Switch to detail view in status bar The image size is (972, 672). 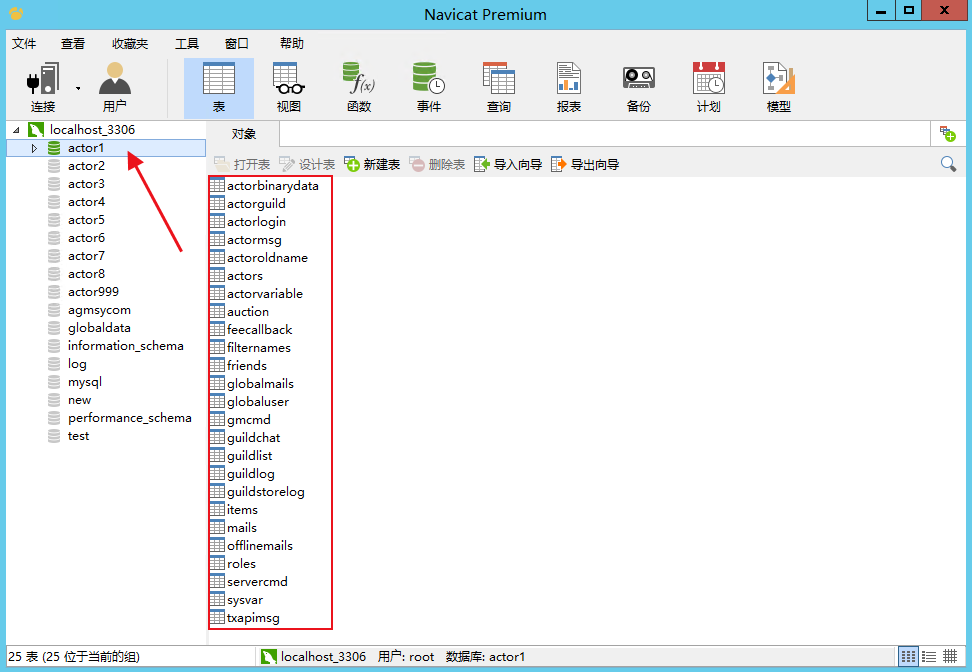[x=929, y=657]
